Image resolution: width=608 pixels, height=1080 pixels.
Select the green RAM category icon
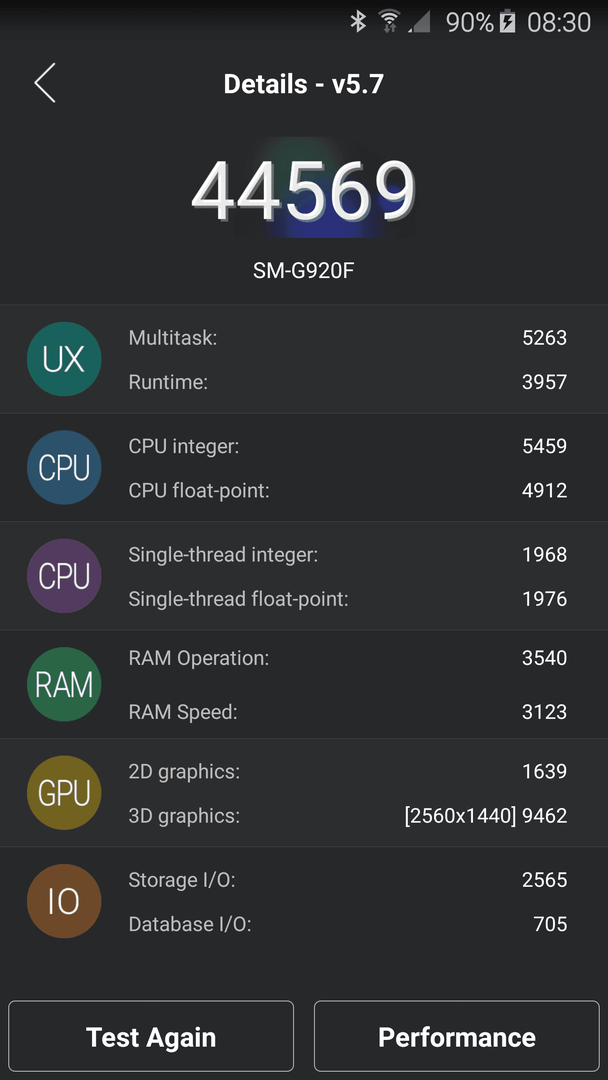(x=64, y=684)
